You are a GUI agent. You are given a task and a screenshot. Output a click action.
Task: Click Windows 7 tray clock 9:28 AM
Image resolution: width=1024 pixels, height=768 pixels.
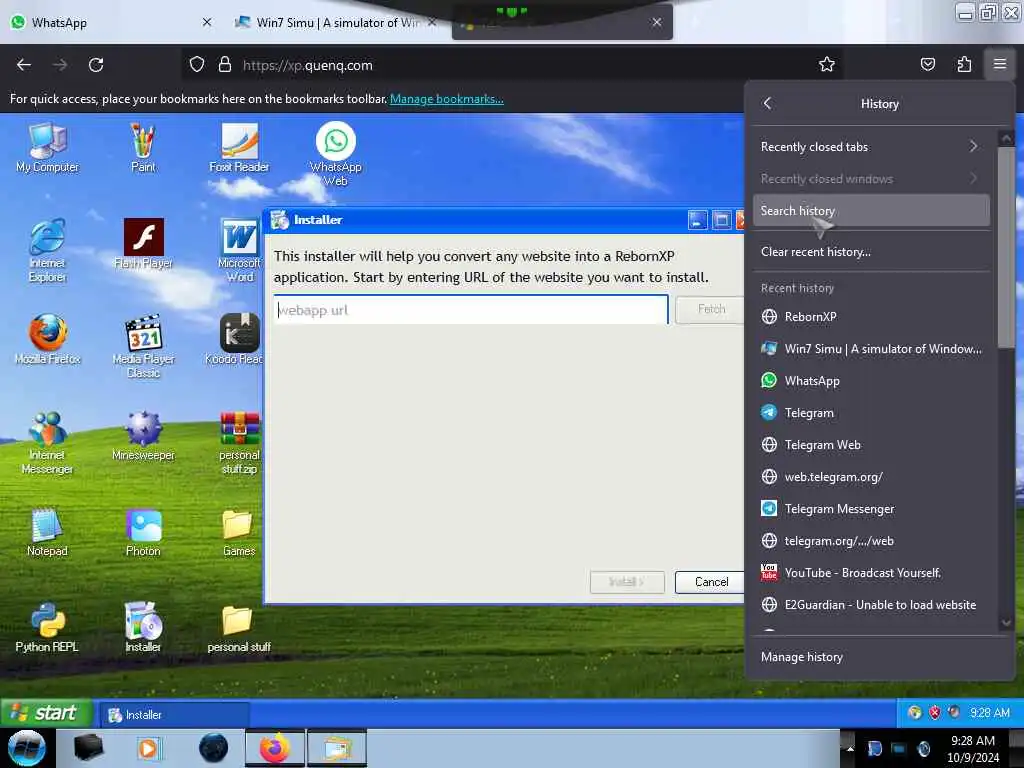point(972,748)
